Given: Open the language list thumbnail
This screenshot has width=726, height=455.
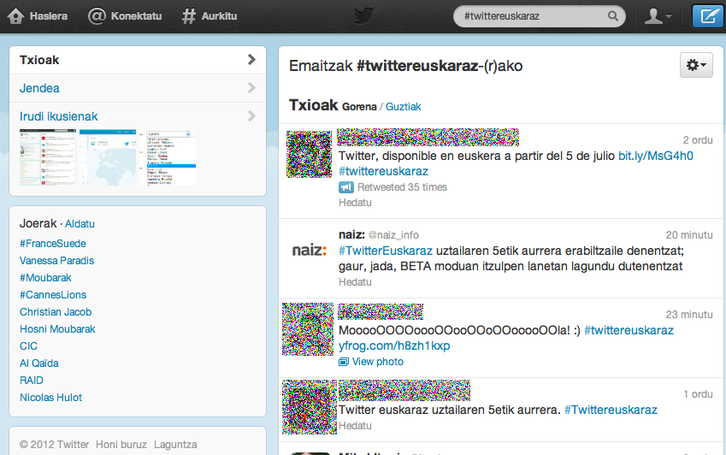Looking at the screenshot, I should pyautogui.click(x=168, y=157).
